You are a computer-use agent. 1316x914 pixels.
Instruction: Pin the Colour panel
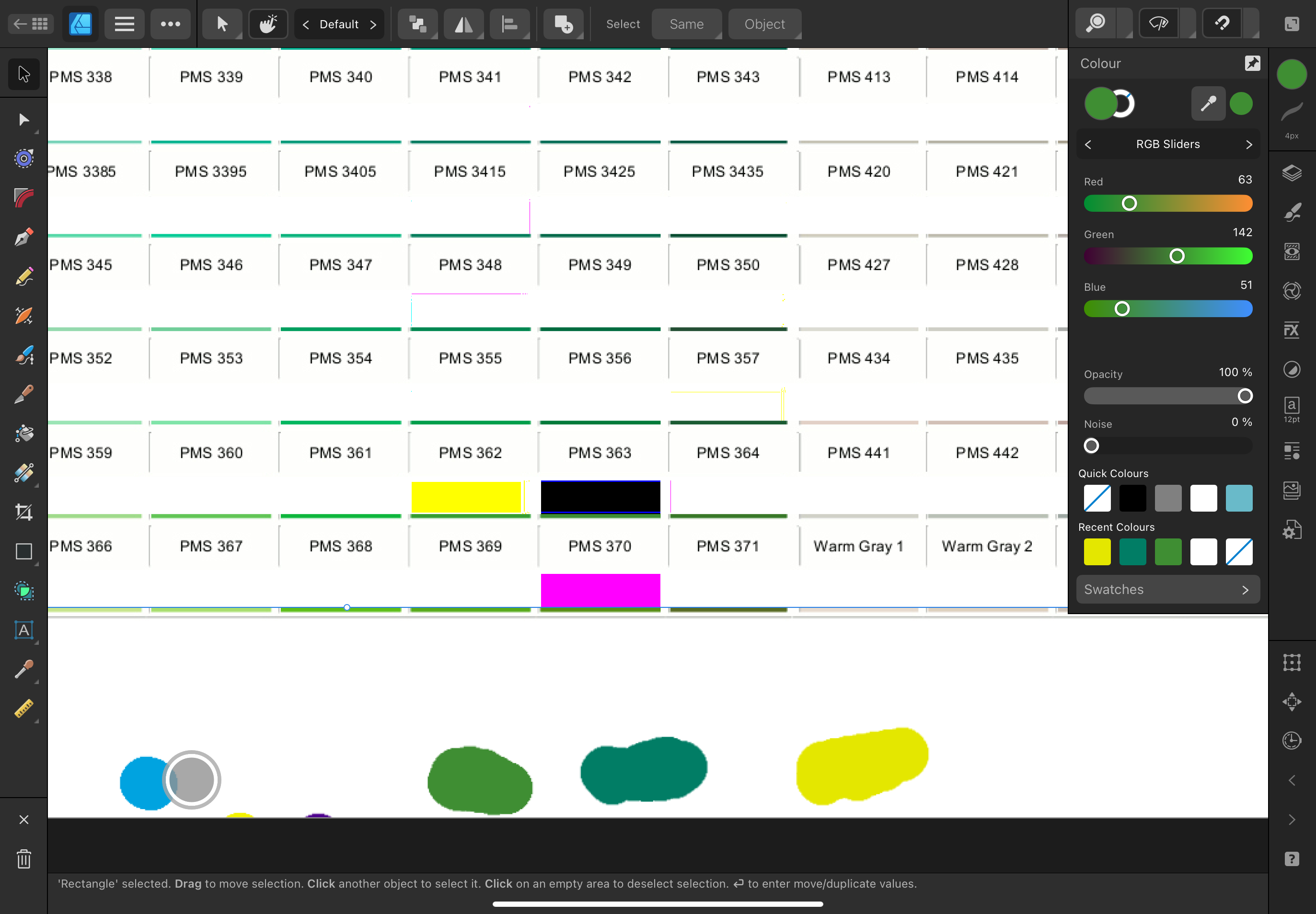[x=1252, y=63]
